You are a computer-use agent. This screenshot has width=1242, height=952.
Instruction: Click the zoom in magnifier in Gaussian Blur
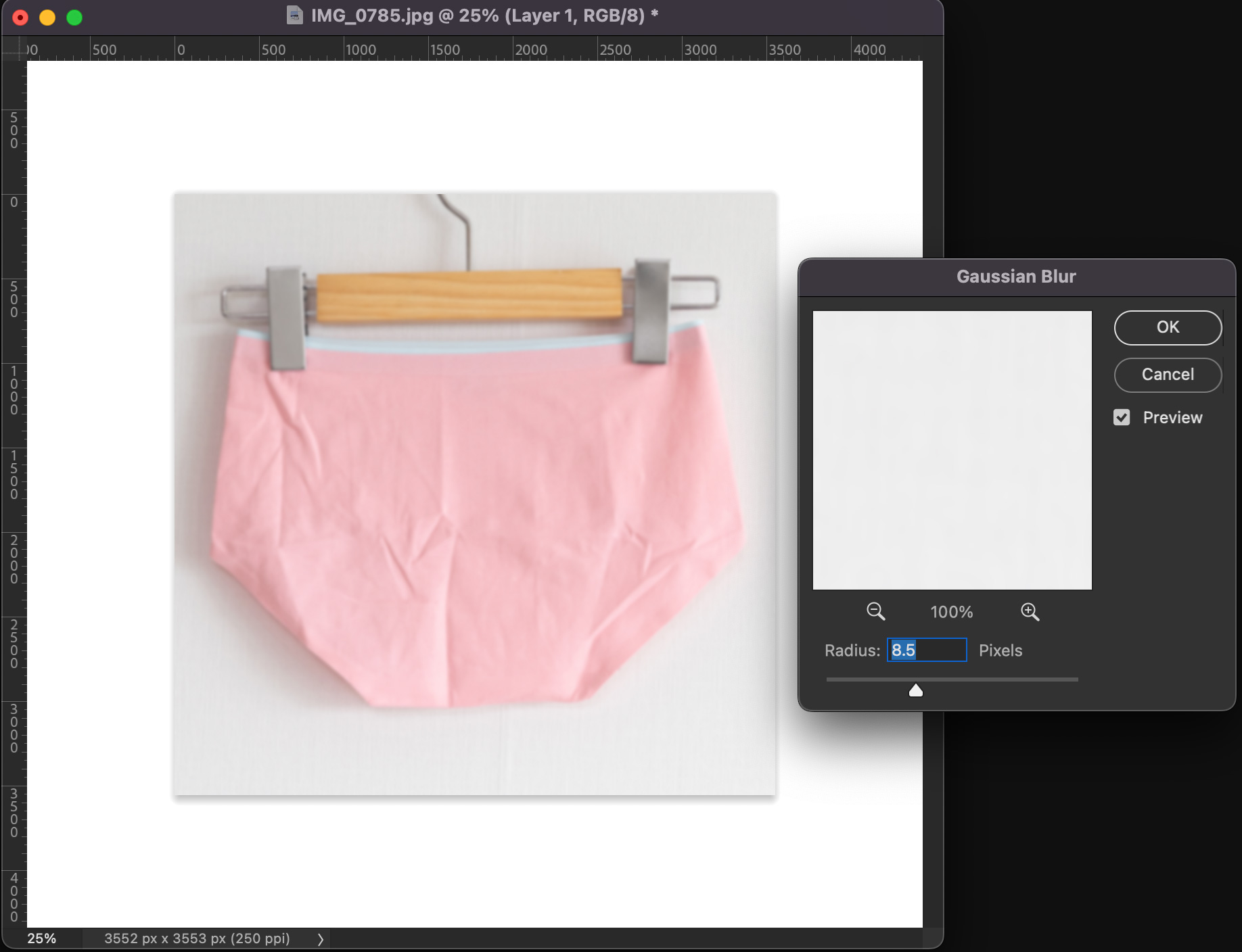point(1030,612)
